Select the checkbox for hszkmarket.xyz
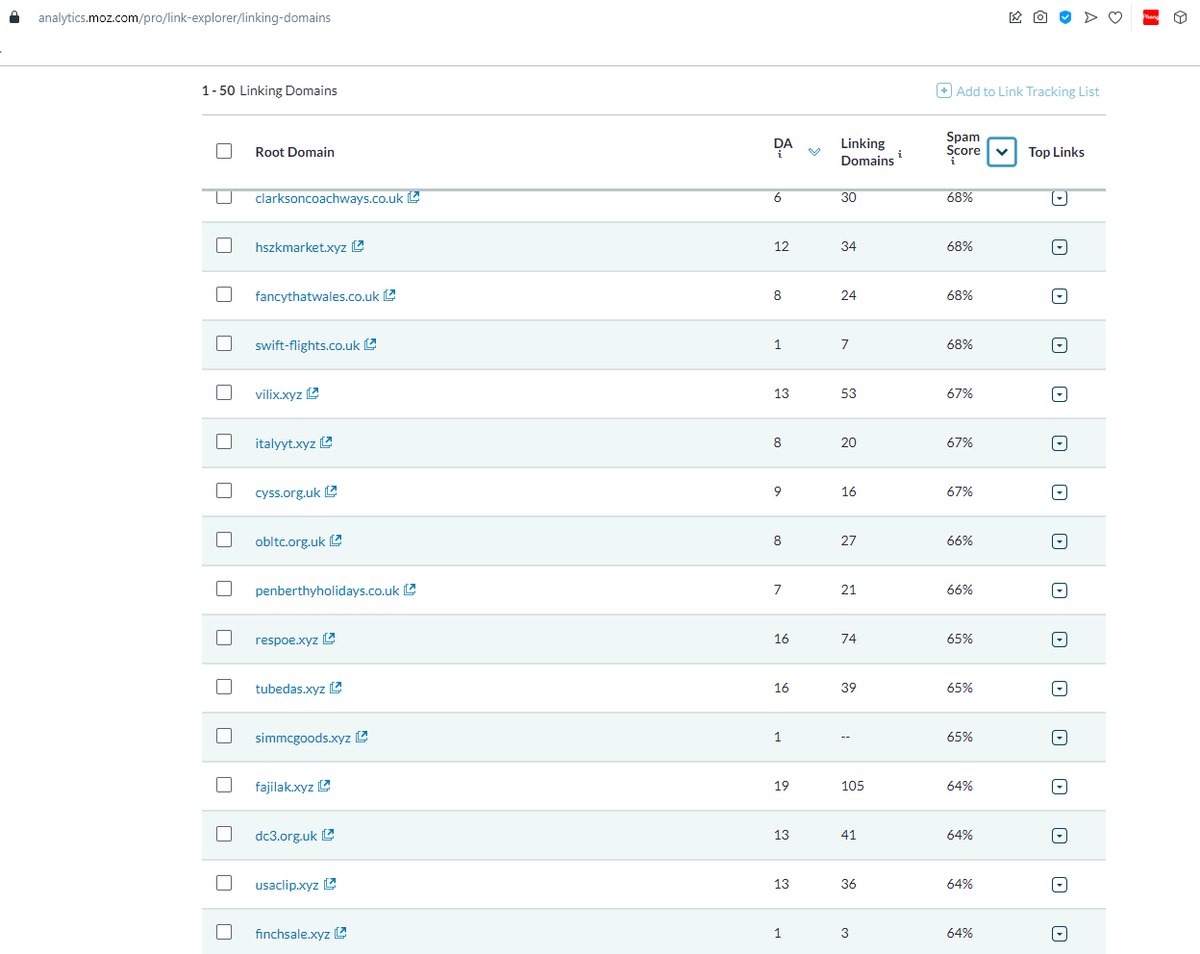Screen dimensions: 1200x954 225,246
